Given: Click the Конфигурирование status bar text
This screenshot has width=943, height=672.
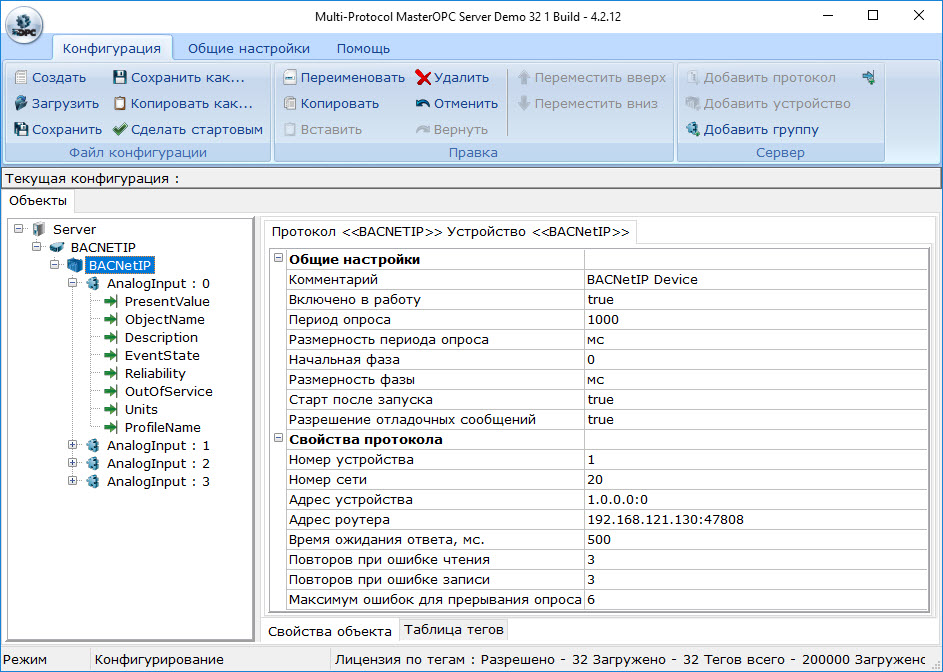Looking at the screenshot, I should point(159,659).
